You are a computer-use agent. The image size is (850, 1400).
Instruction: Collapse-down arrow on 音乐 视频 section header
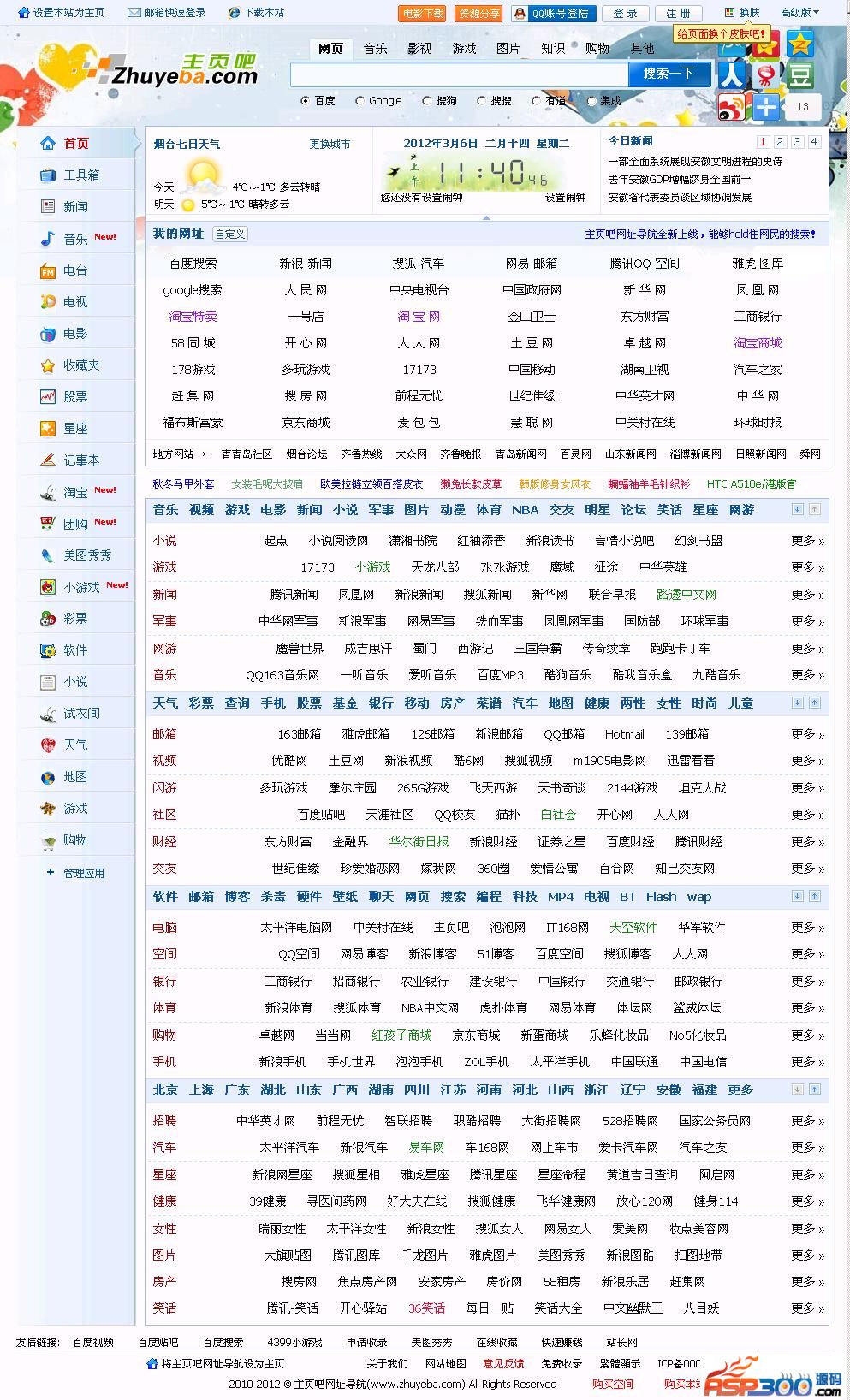pyautogui.click(x=797, y=509)
